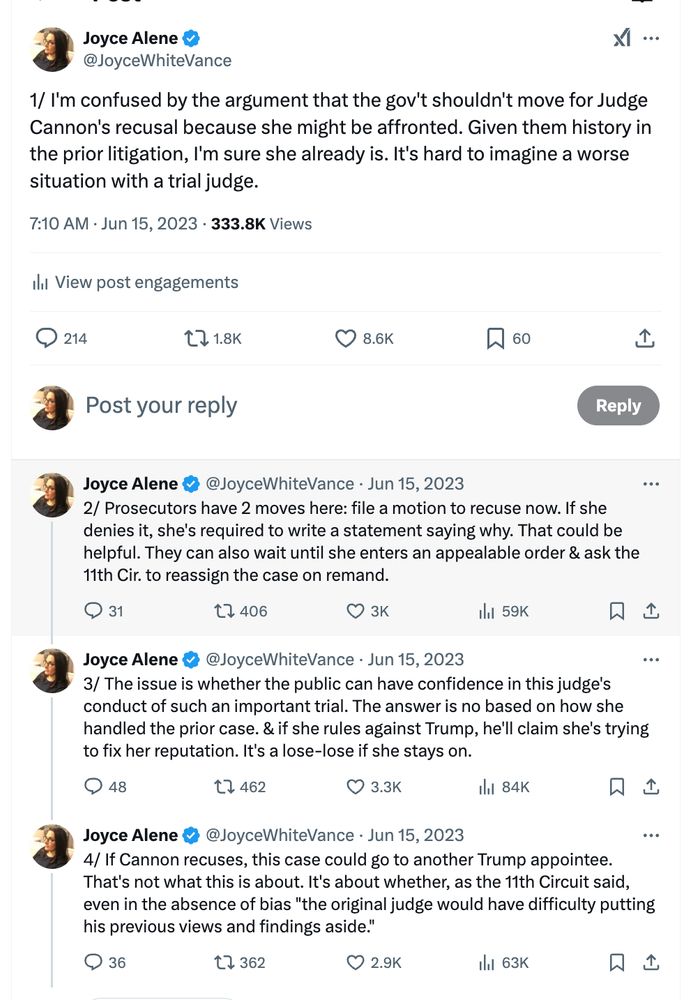Share the 4/ reply about Cannon recusal

[650, 963]
